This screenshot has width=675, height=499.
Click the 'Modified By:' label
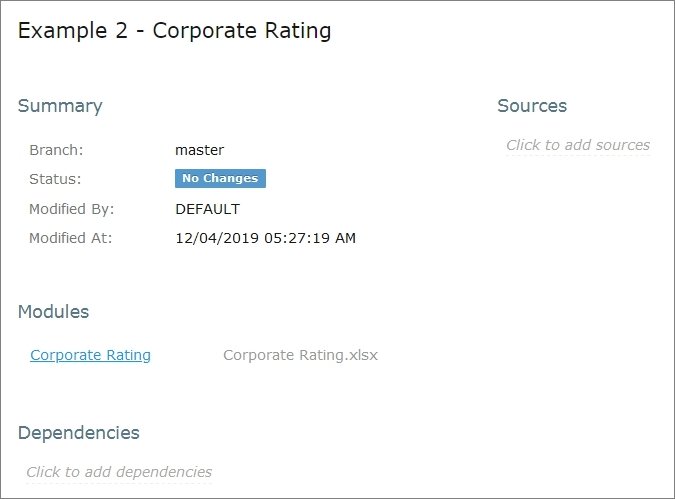point(72,210)
